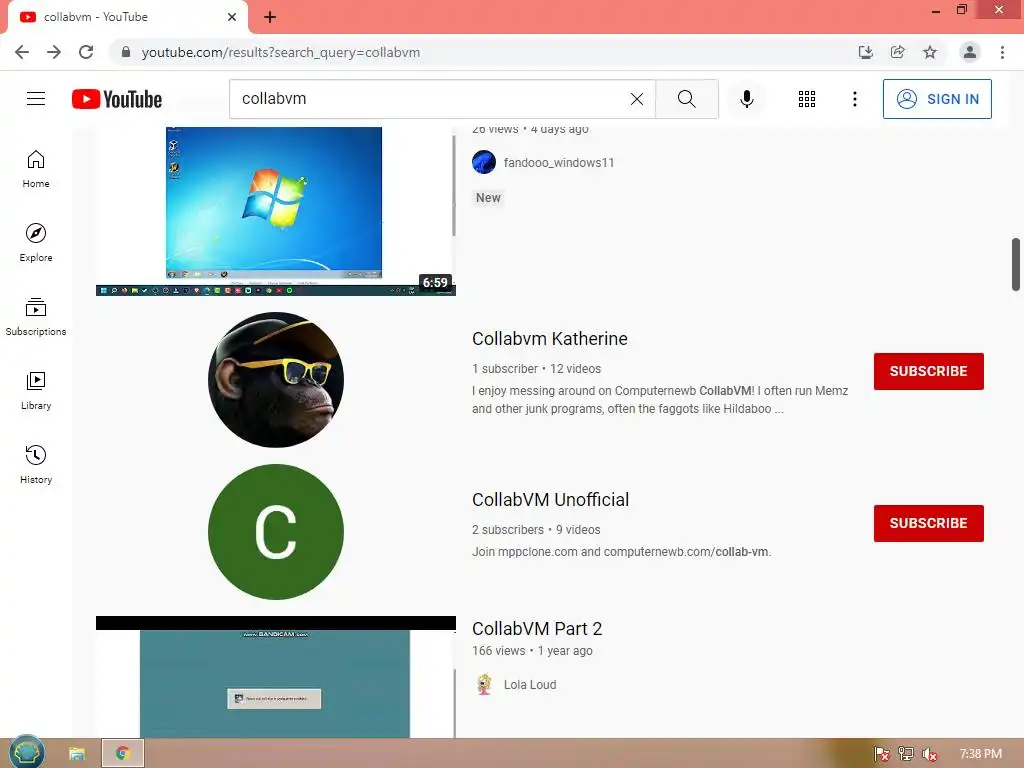Open Library in the sidebar

[36, 391]
